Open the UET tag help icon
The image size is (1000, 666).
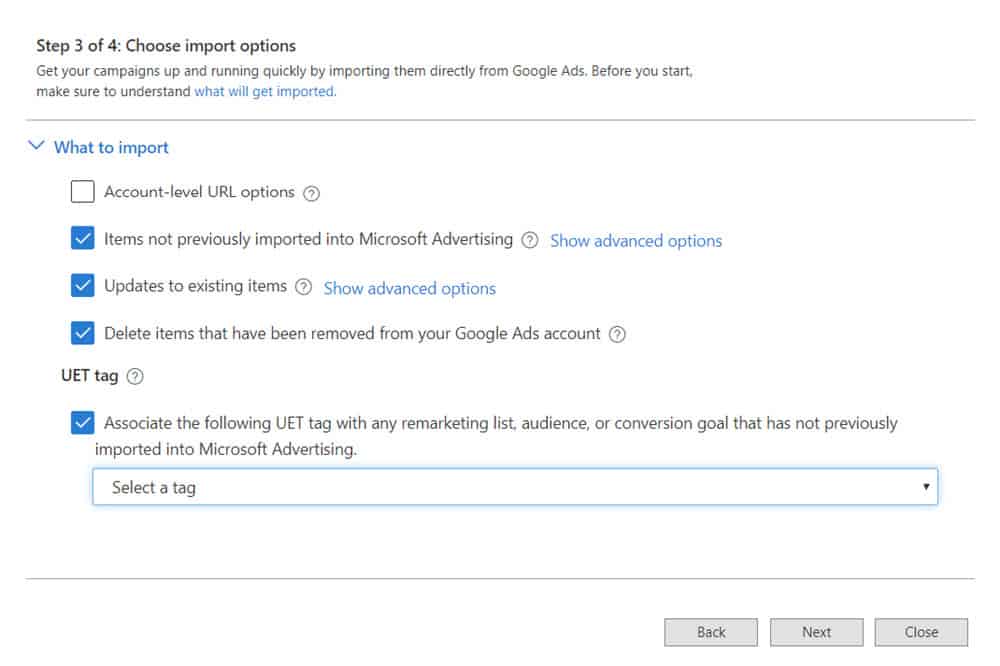135,376
